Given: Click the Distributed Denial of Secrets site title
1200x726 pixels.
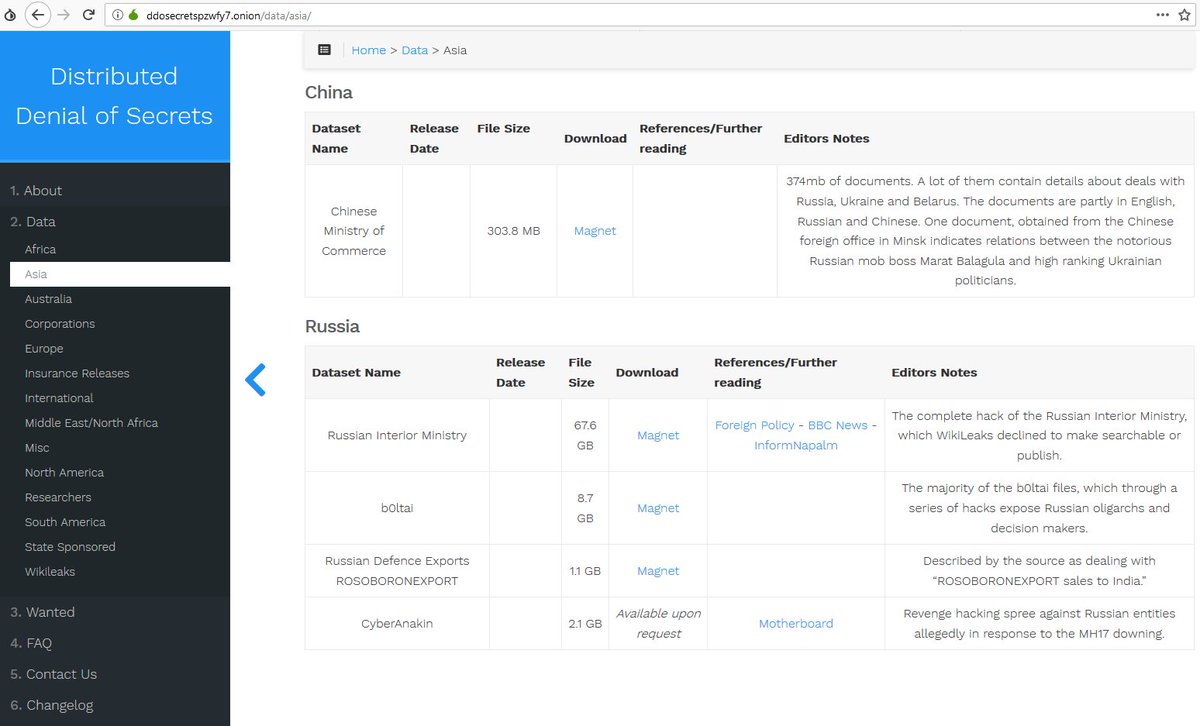Looking at the screenshot, I should [x=114, y=96].
